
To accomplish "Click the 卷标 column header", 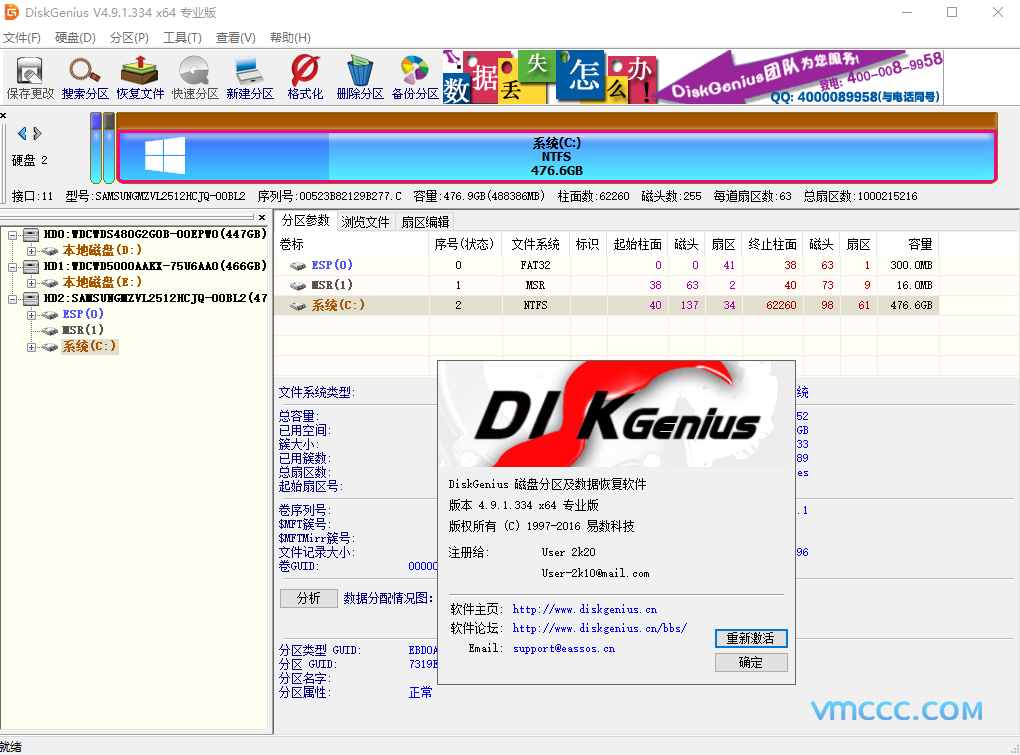I will (352, 244).
